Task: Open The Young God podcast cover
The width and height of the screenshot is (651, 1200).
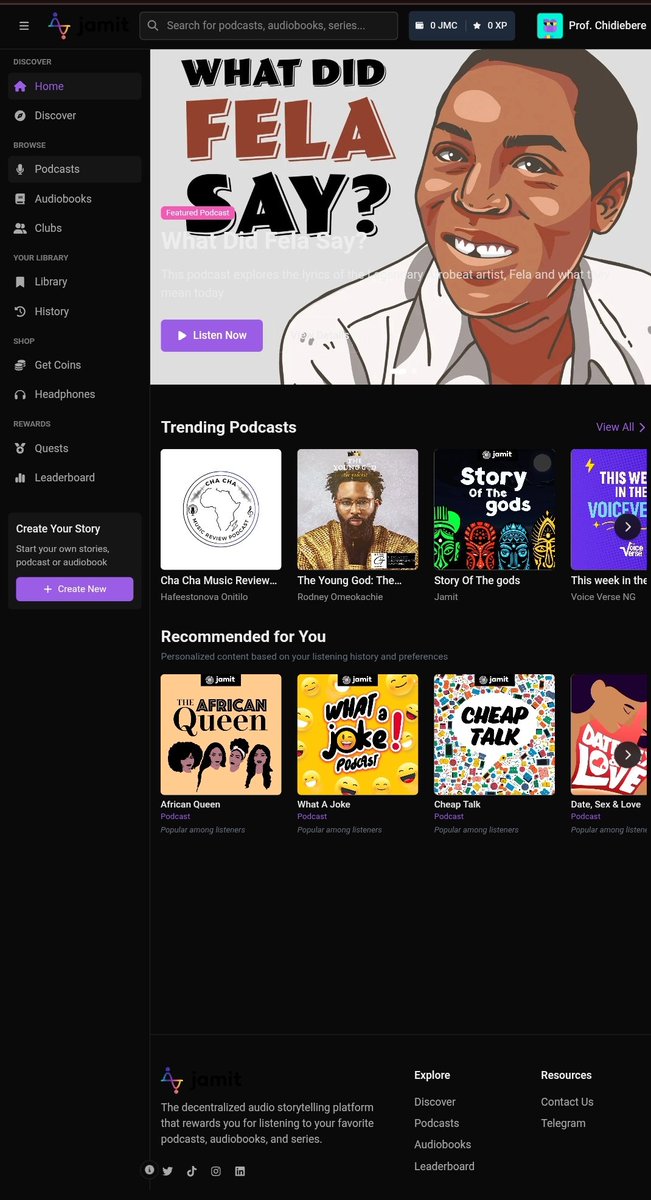Action: click(358, 510)
